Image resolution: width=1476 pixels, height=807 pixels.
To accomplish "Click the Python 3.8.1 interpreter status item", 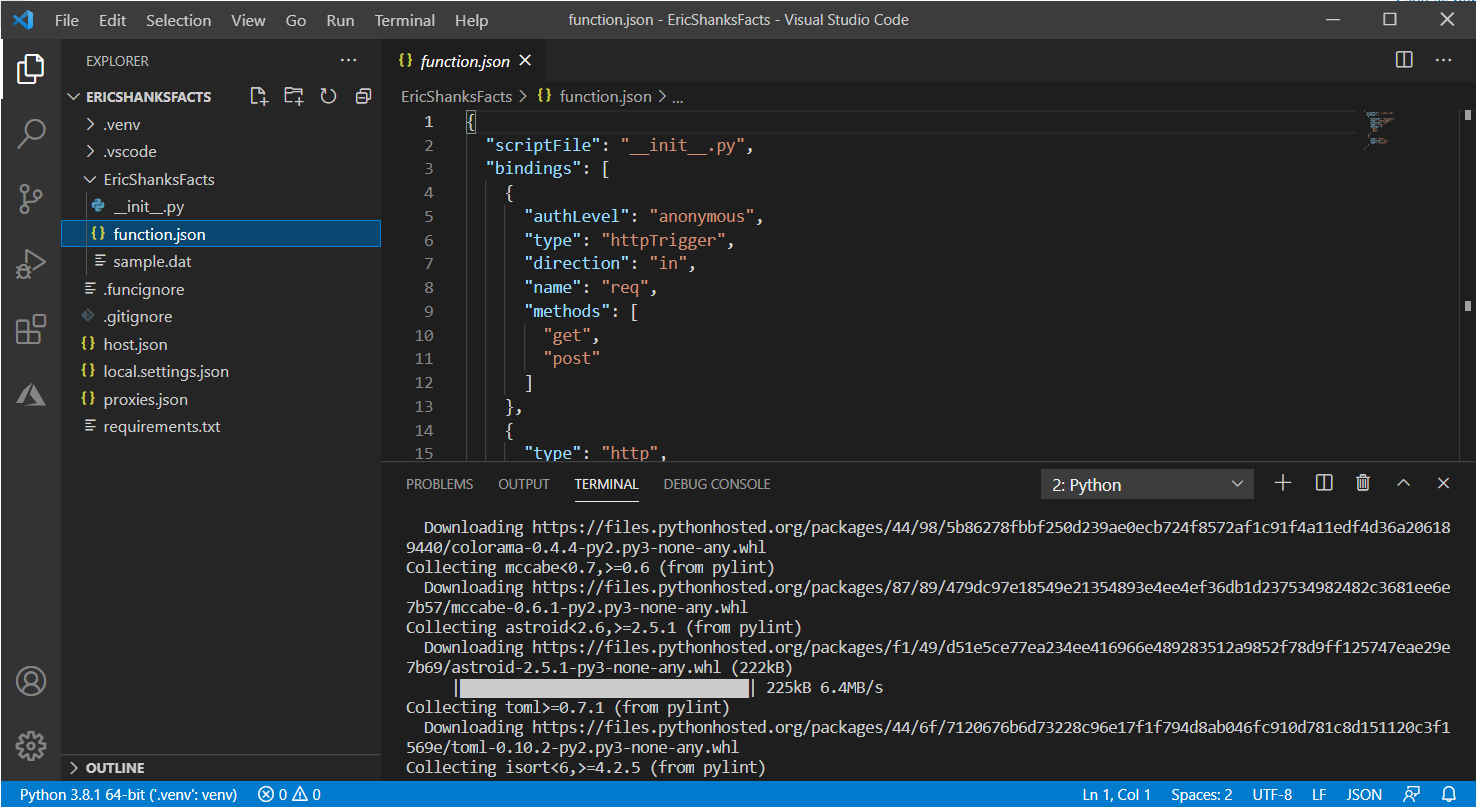I will coord(128,795).
